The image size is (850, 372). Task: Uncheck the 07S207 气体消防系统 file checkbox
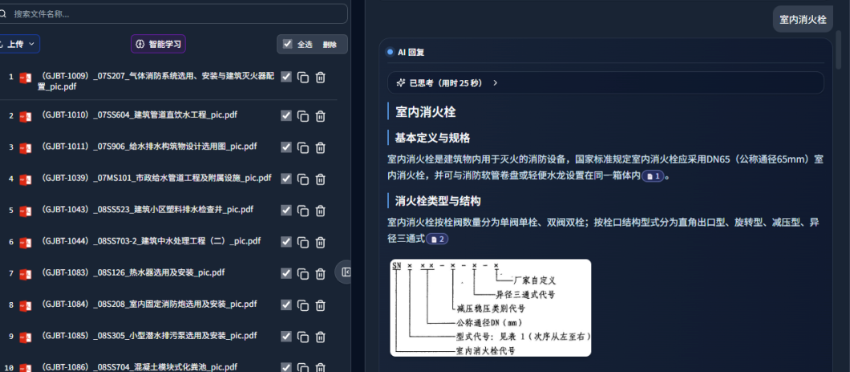[286, 77]
